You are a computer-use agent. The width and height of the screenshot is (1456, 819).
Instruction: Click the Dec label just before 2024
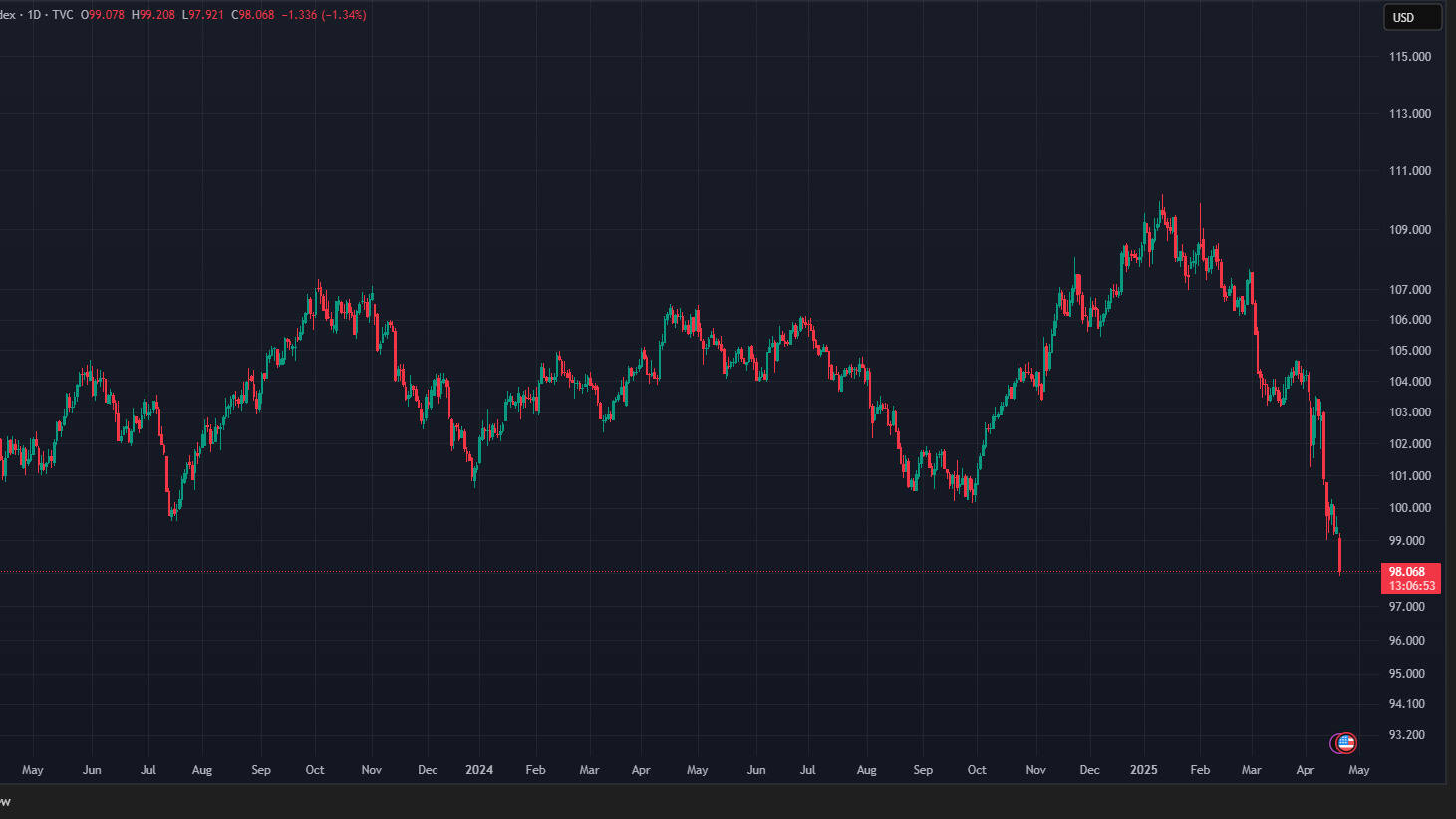[428, 770]
